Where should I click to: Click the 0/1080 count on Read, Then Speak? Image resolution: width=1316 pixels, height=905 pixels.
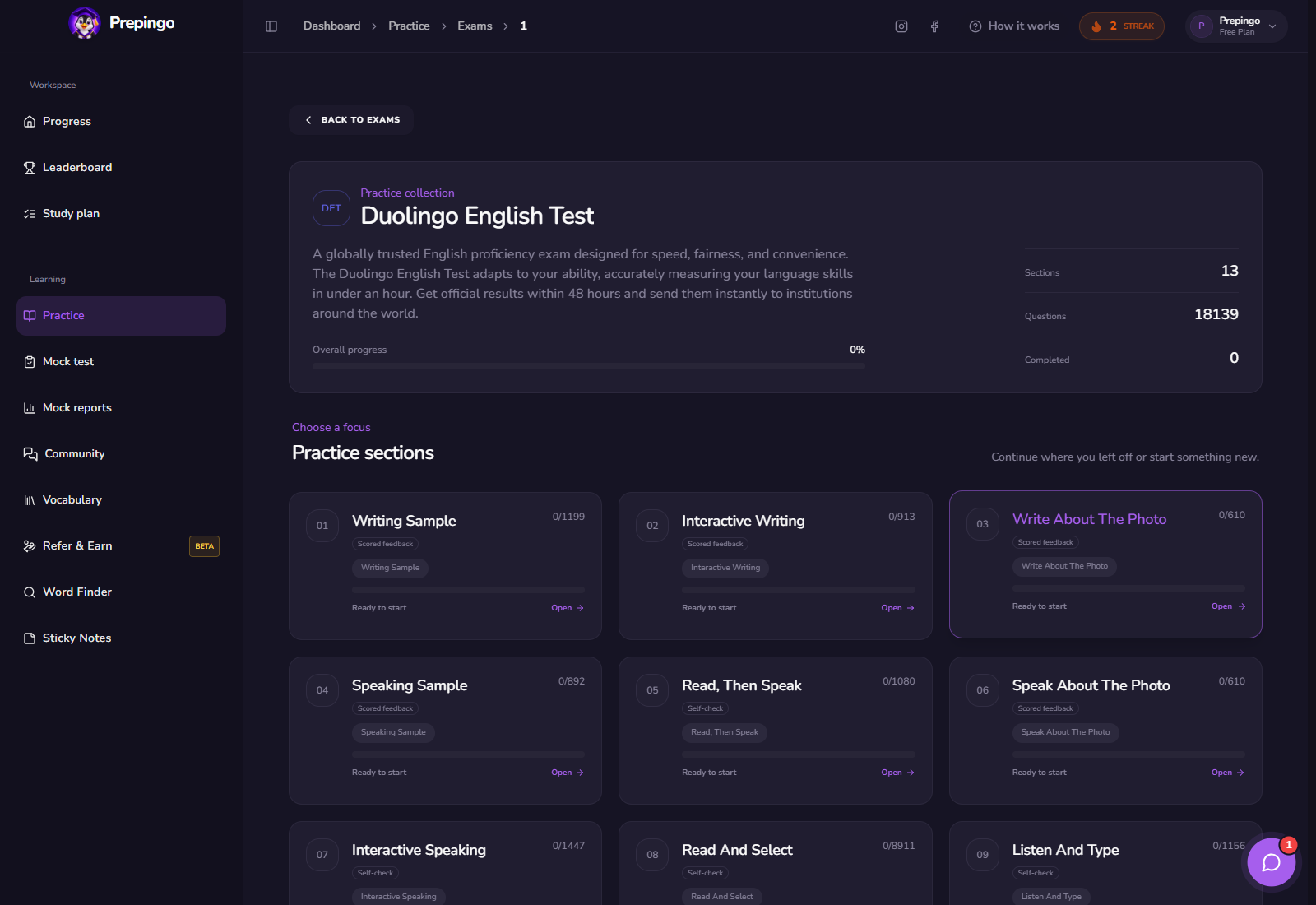point(898,681)
